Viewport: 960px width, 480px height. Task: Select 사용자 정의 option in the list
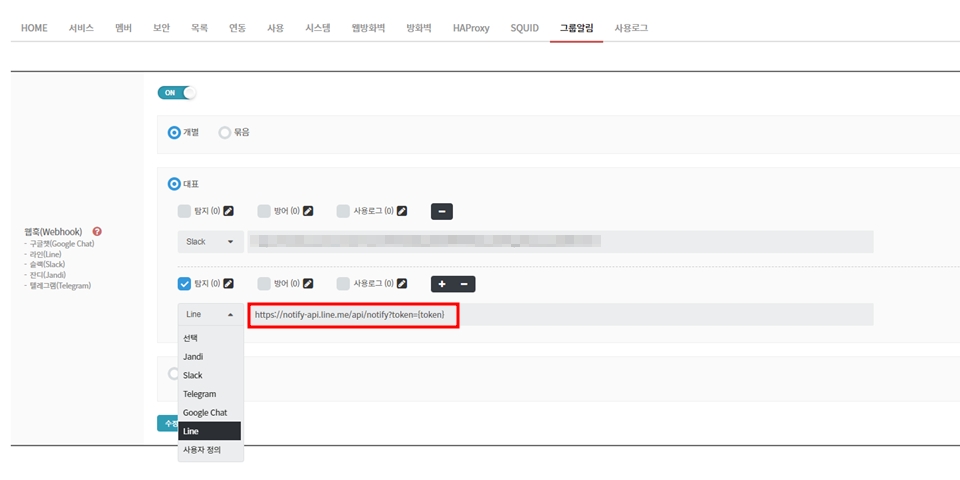pyautogui.click(x=202, y=450)
